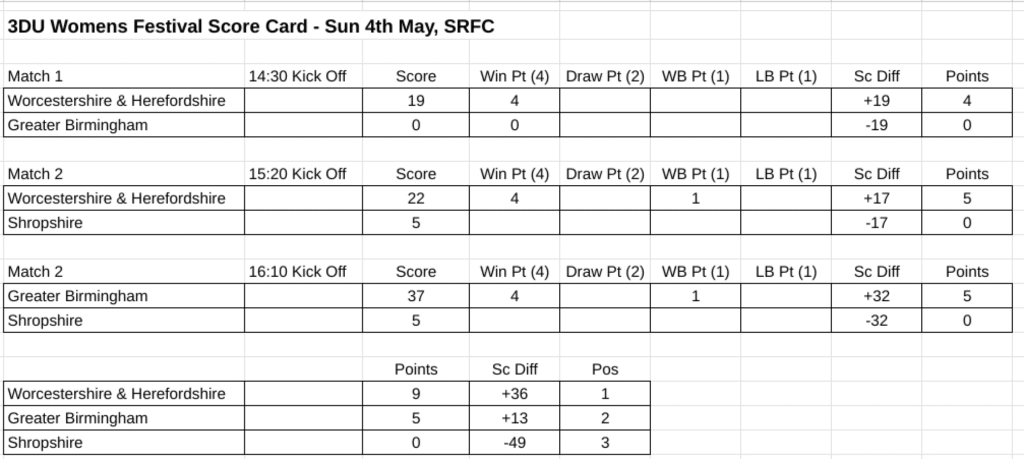The width and height of the screenshot is (1024, 459).
Task: Click the +32 score difference cell
Action: (x=876, y=296)
